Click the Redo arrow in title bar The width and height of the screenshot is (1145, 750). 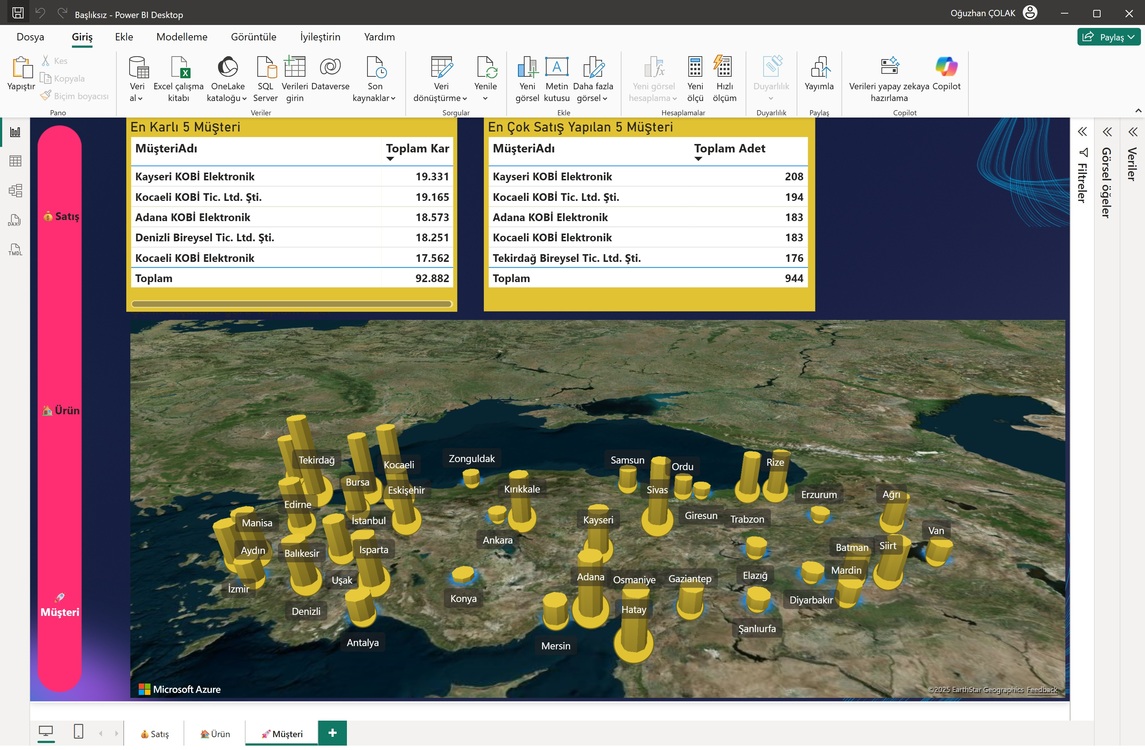(x=62, y=13)
